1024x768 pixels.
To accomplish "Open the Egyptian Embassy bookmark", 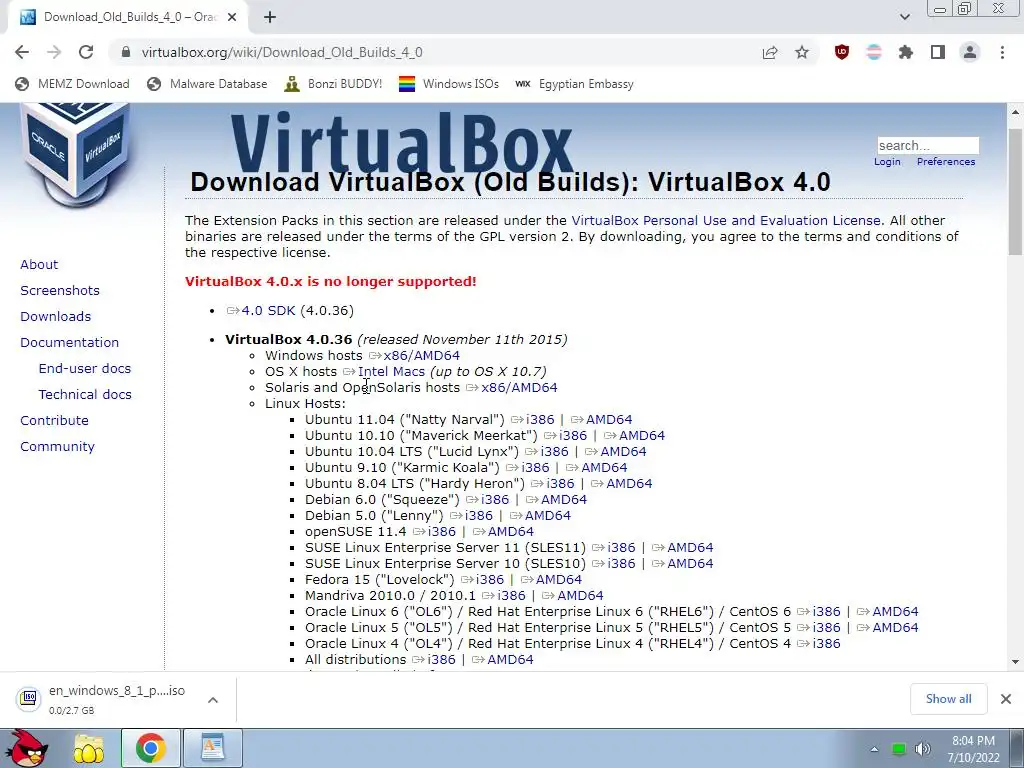I will coord(574,84).
